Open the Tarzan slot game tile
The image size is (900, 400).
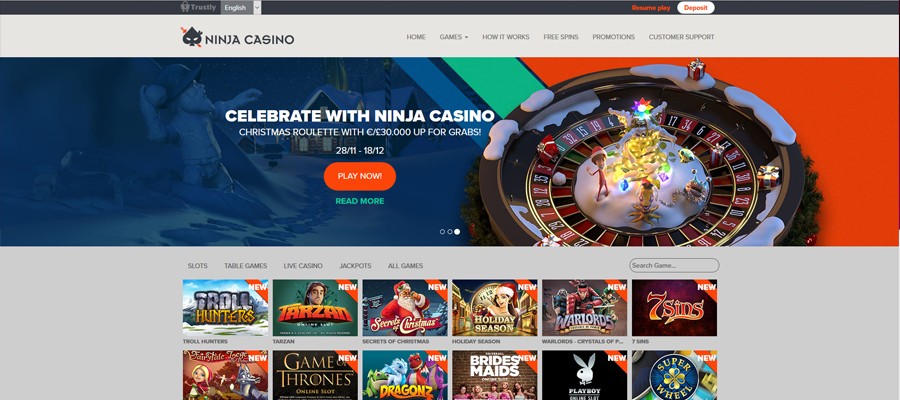[315, 308]
